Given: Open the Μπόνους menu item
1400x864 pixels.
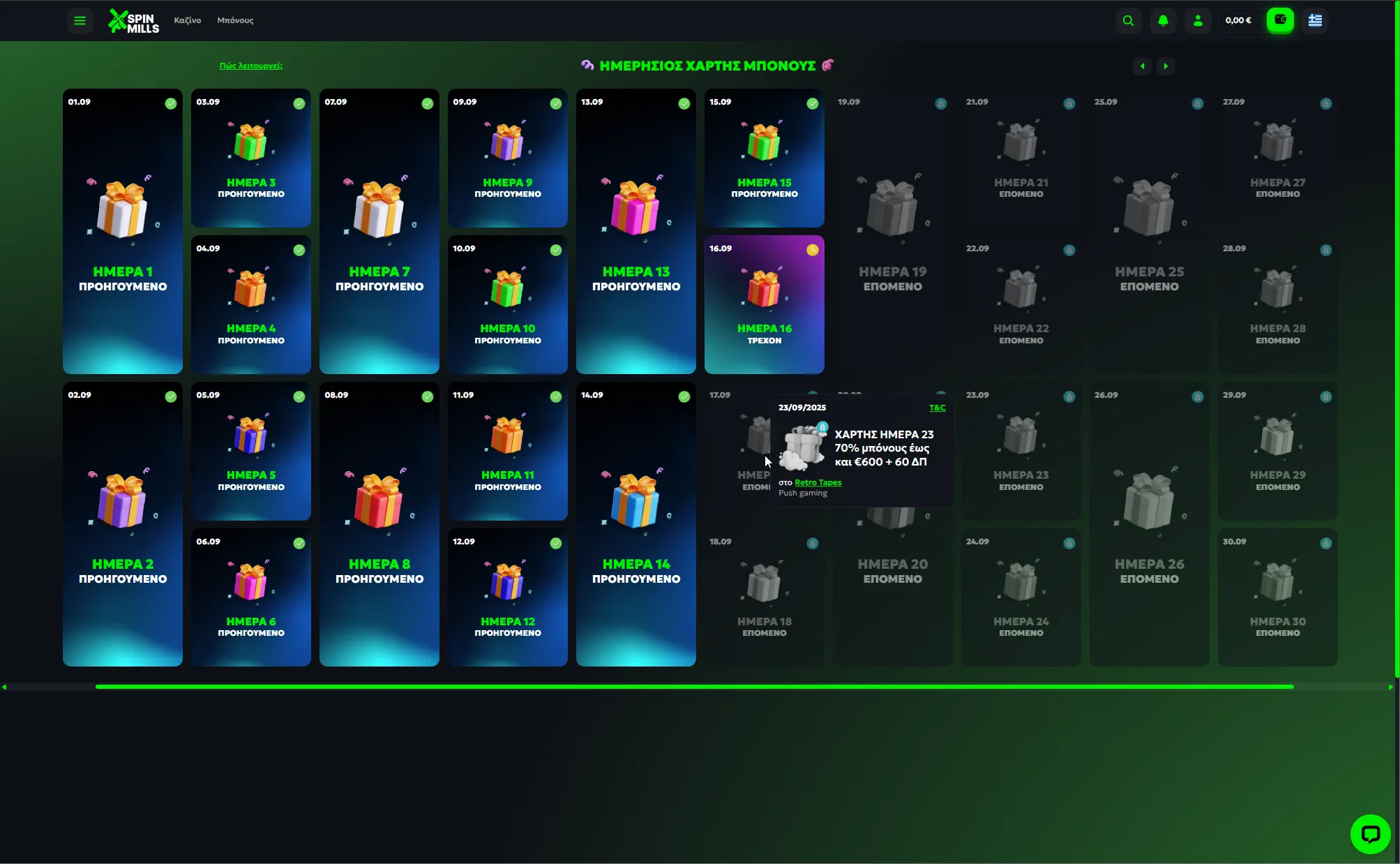Looking at the screenshot, I should click(x=235, y=20).
